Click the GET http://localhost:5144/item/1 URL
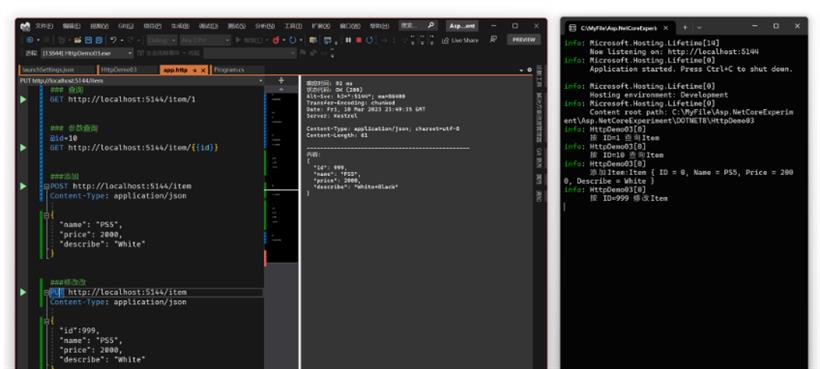820x369 pixels. [132, 99]
